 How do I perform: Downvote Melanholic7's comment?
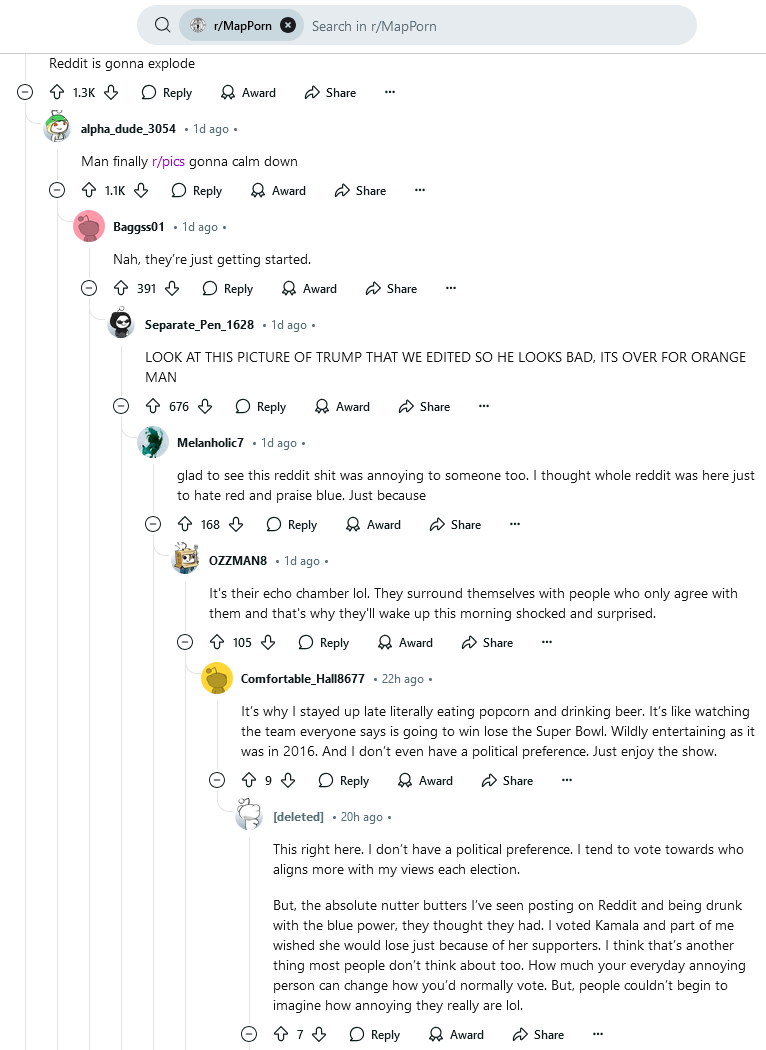click(236, 524)
